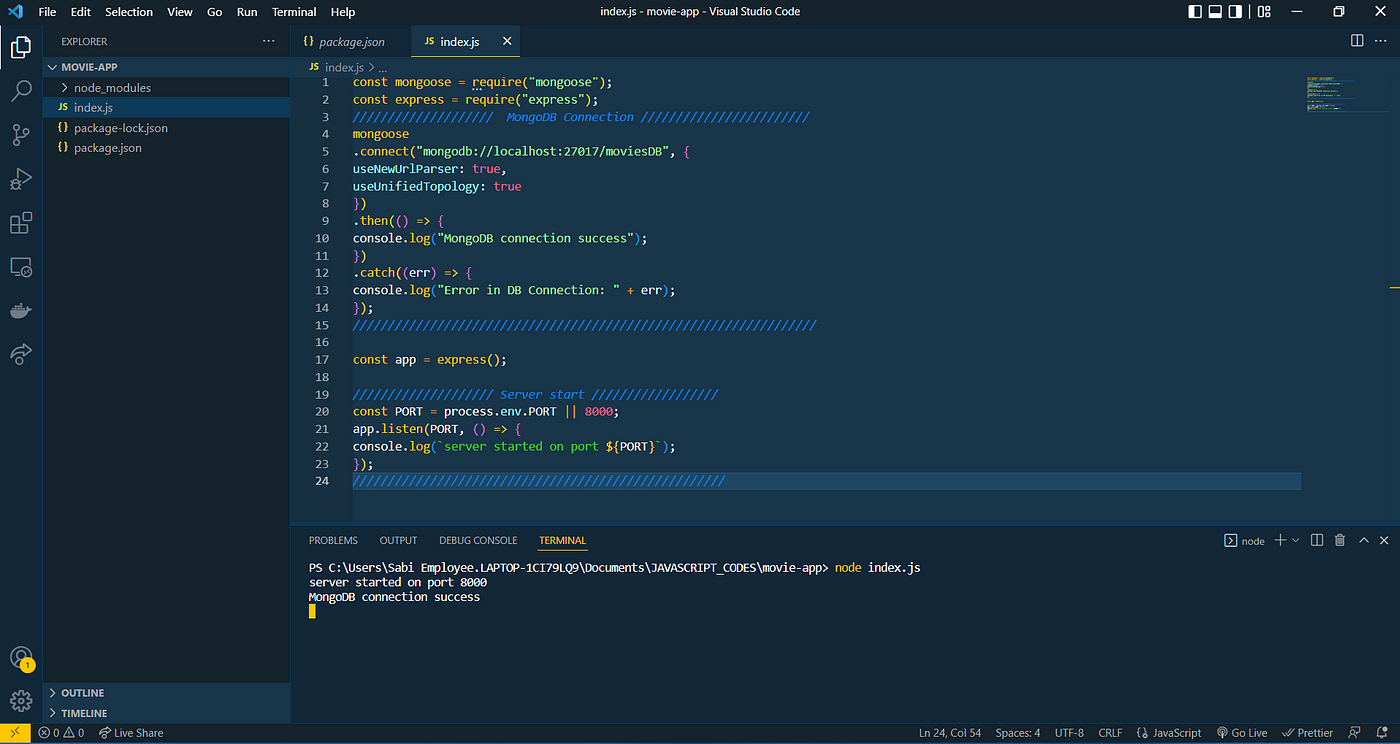The image size is (1400, 744).
Task: Open the Edit menu
Action: [81, 12]
